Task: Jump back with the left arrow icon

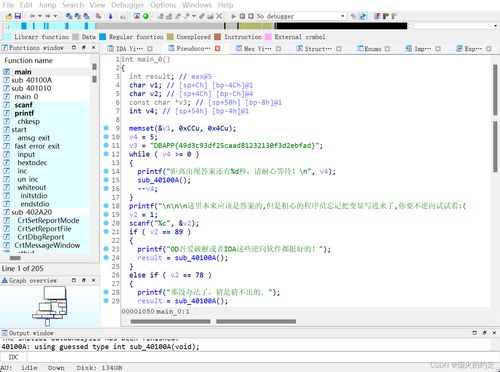Action: pos(32,16)
